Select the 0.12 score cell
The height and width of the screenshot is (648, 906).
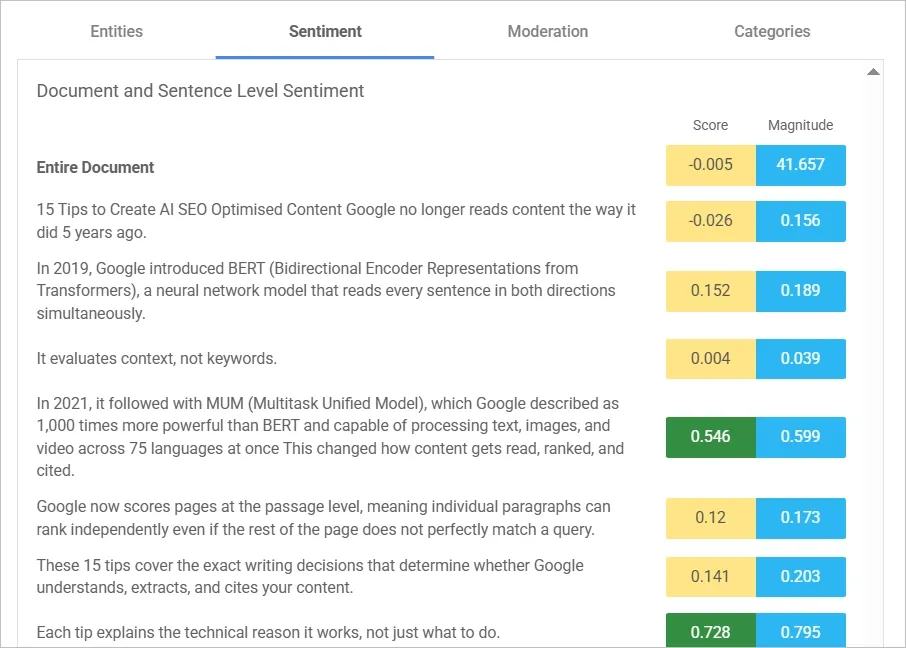711,517
